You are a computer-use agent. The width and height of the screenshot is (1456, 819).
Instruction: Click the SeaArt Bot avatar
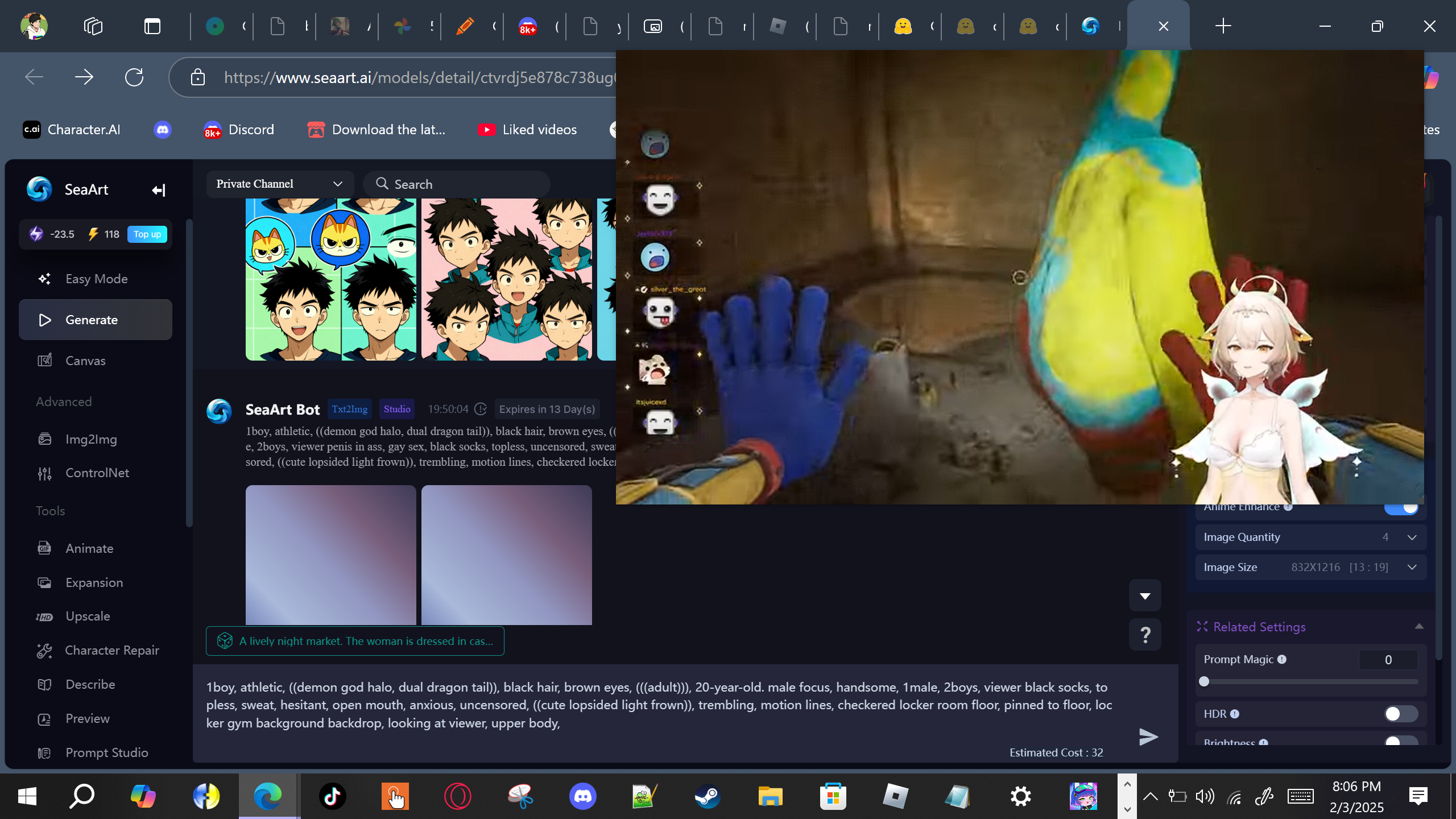pos(219,411)
